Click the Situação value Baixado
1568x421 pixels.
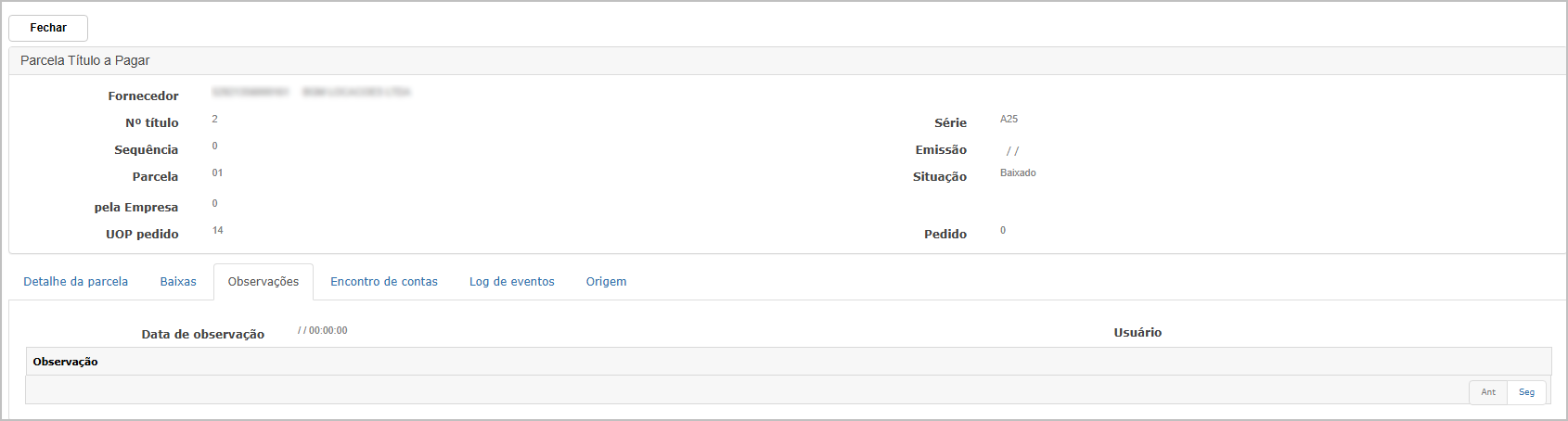[1018, 172]
